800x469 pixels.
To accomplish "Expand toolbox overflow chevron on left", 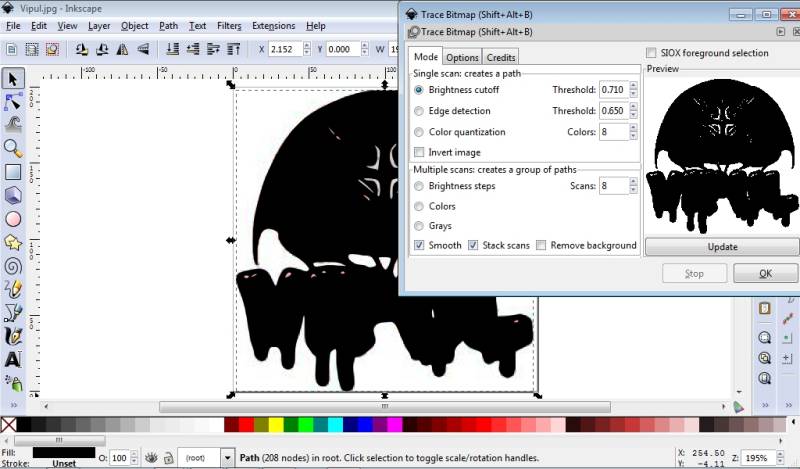I will [x=14, y=405].
